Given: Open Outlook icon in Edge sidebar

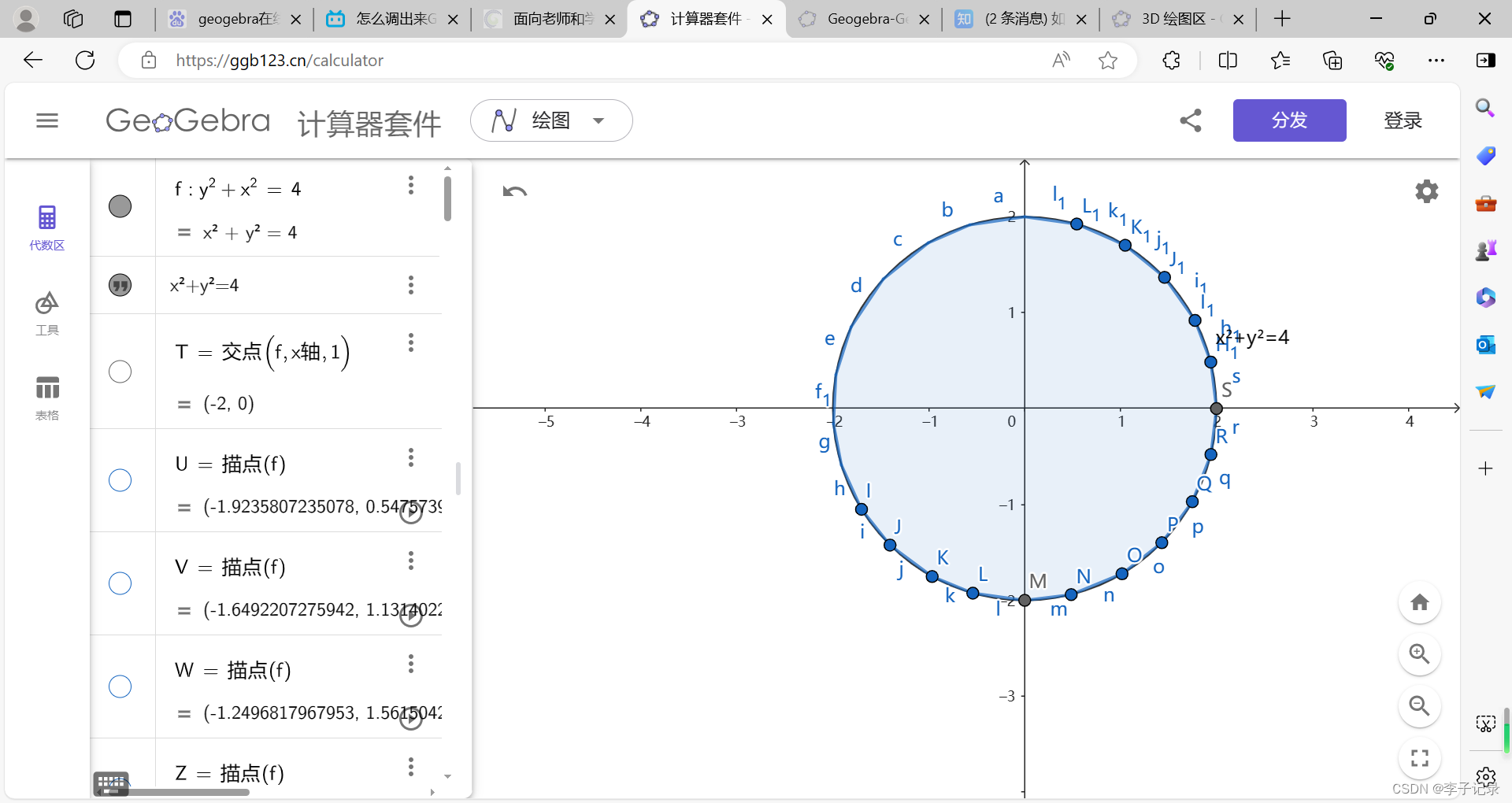Looking at the screenshot, I should 1485,344.
